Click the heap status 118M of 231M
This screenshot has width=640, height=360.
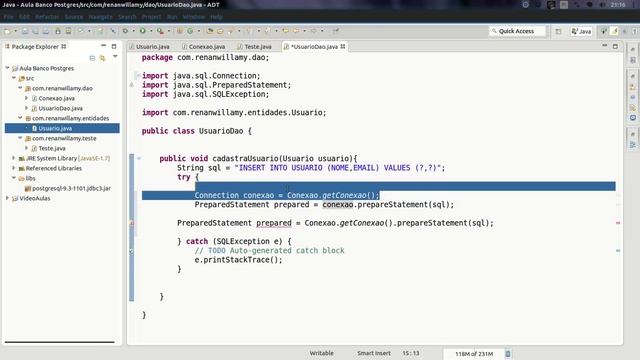[473, 354]
